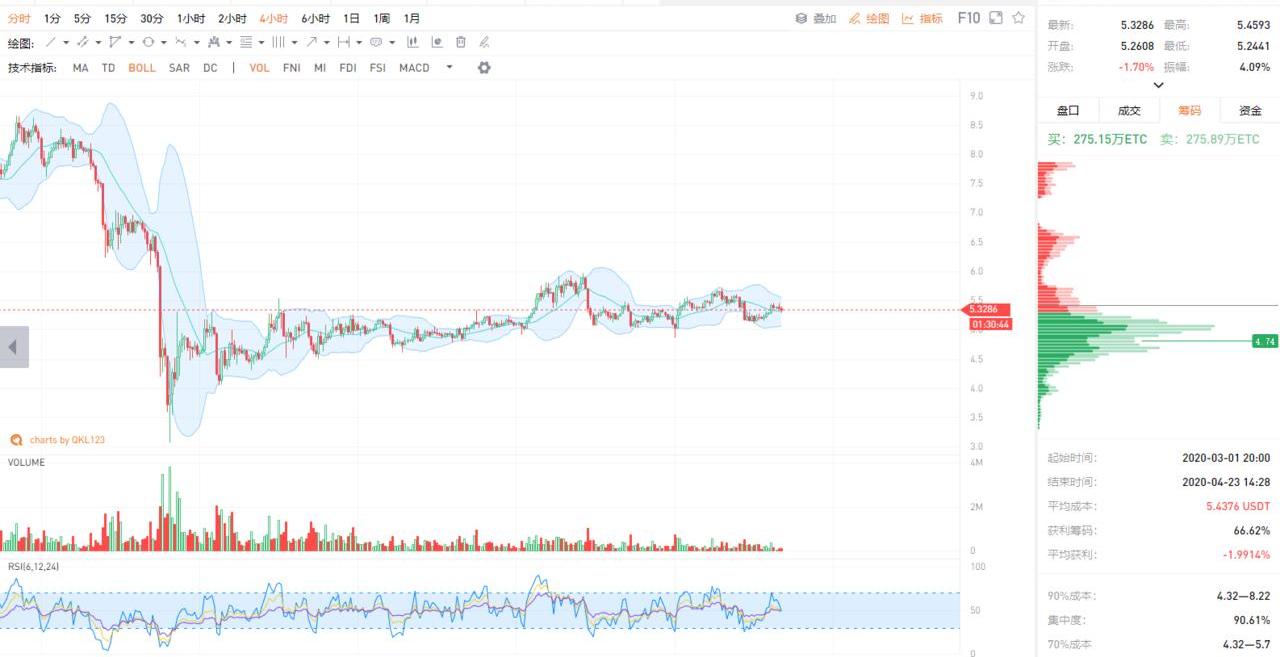This screenshot has height=657, width=1280.
Task: Switch to the 资金 tab
Action: coord(1249,111)
